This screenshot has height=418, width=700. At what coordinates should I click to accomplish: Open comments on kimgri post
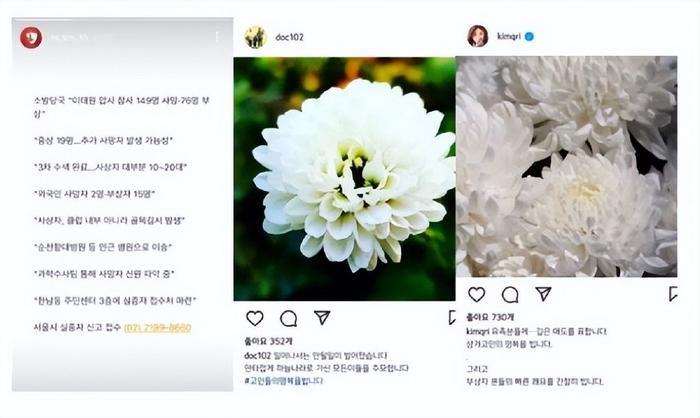click(510, 295)
